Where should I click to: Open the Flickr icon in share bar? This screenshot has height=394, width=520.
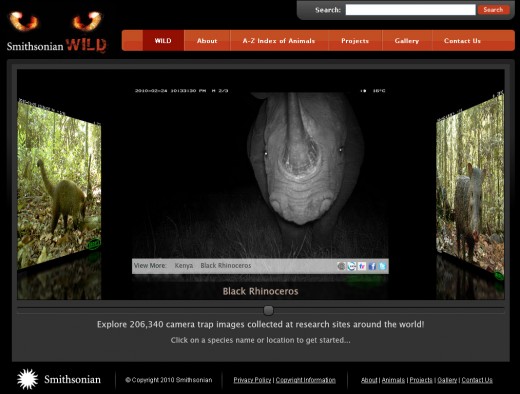pyautogui.click(x=362, y=266)
